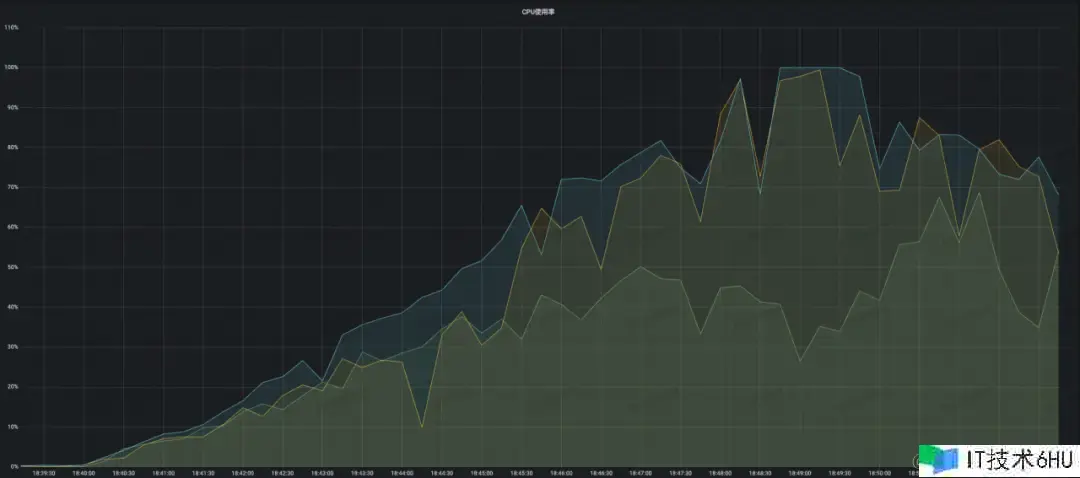1080x478 pixels.
Task: Click the 18:40:00 time axis label
Action: click(x=83, y=473)
